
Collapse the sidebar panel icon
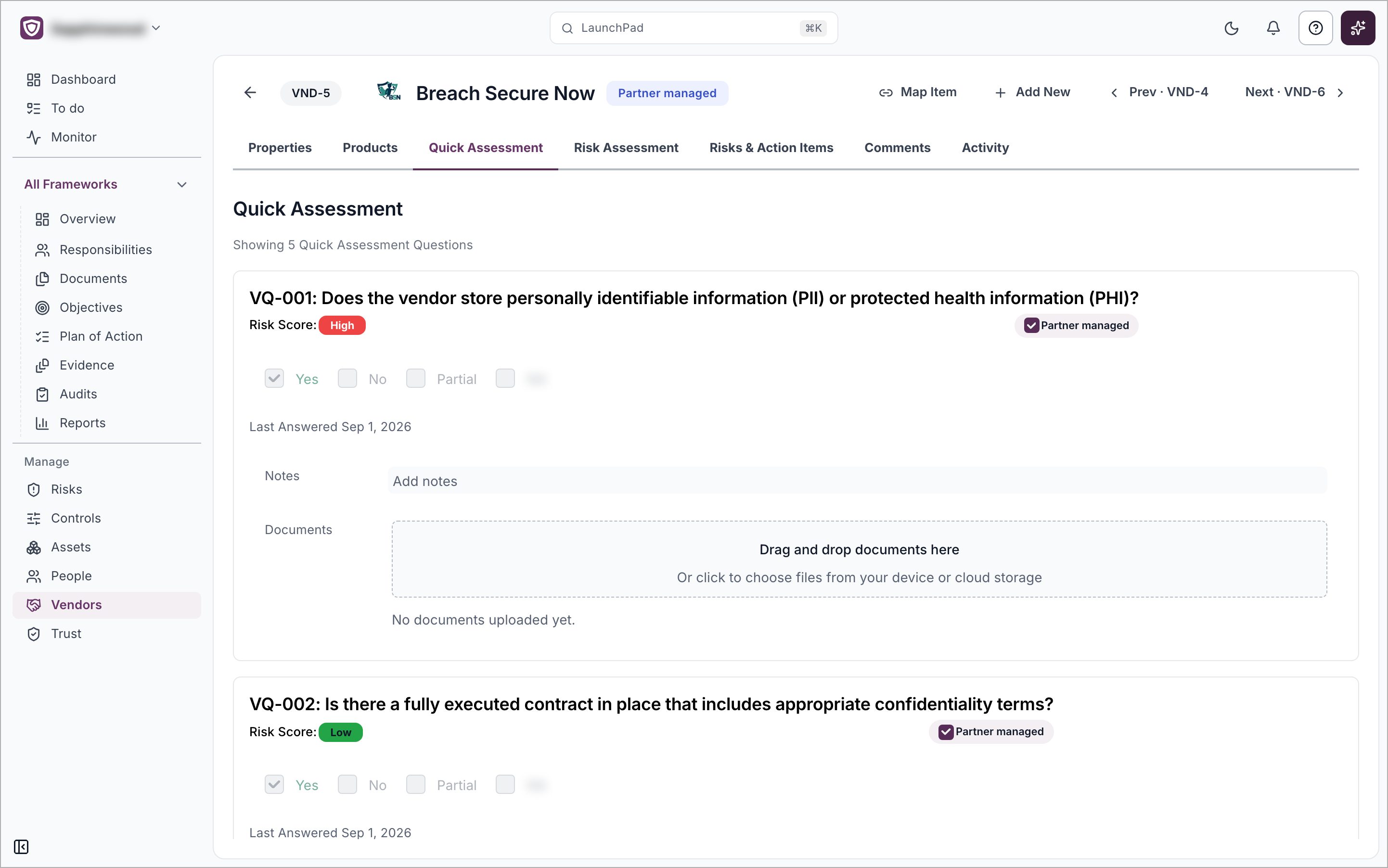(x=21, y=847)
